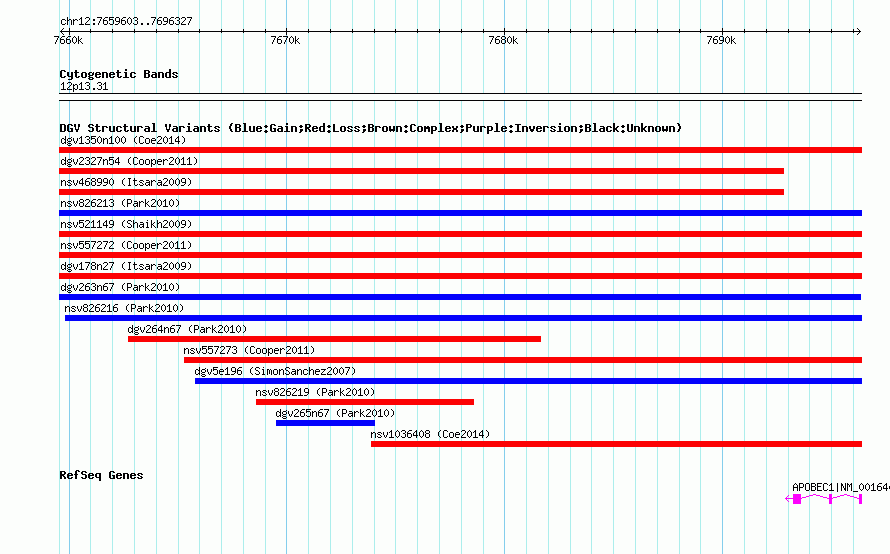Click the 7680k ruler label

[503, 40]
